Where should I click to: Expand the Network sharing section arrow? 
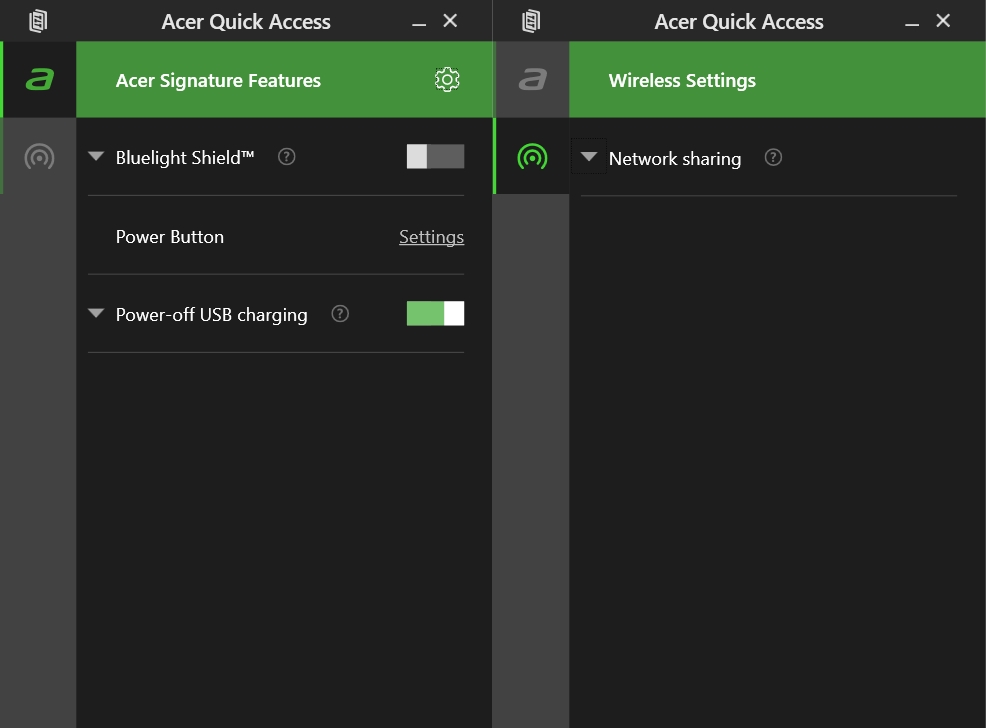(589, 157)
